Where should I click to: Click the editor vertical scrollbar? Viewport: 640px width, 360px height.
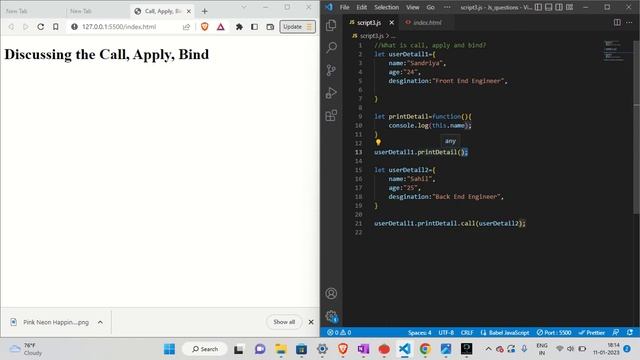636,127
